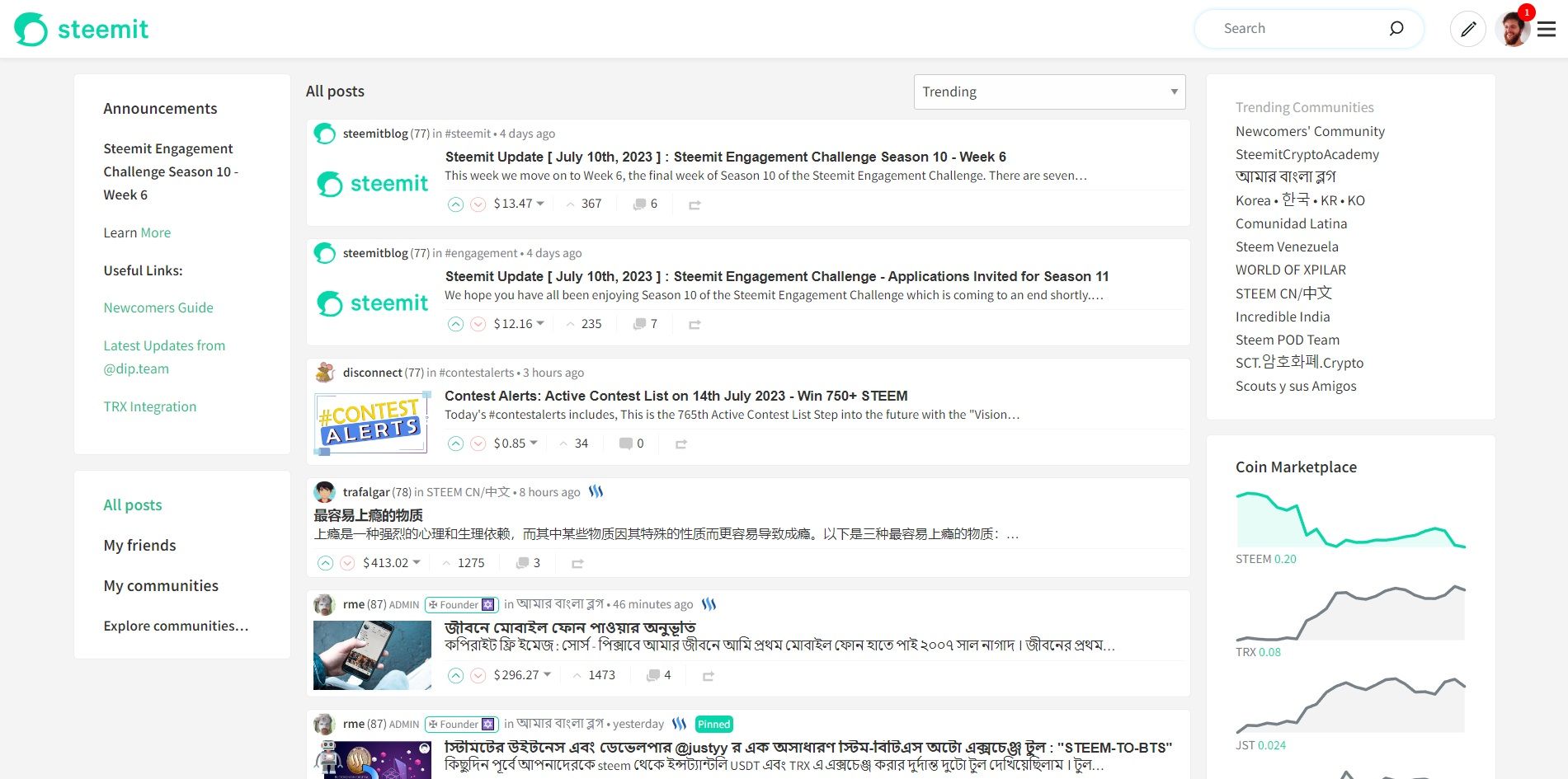Open the Trending sort dropdown
Screen dimensions: 1568x779
coord(1048,92)
